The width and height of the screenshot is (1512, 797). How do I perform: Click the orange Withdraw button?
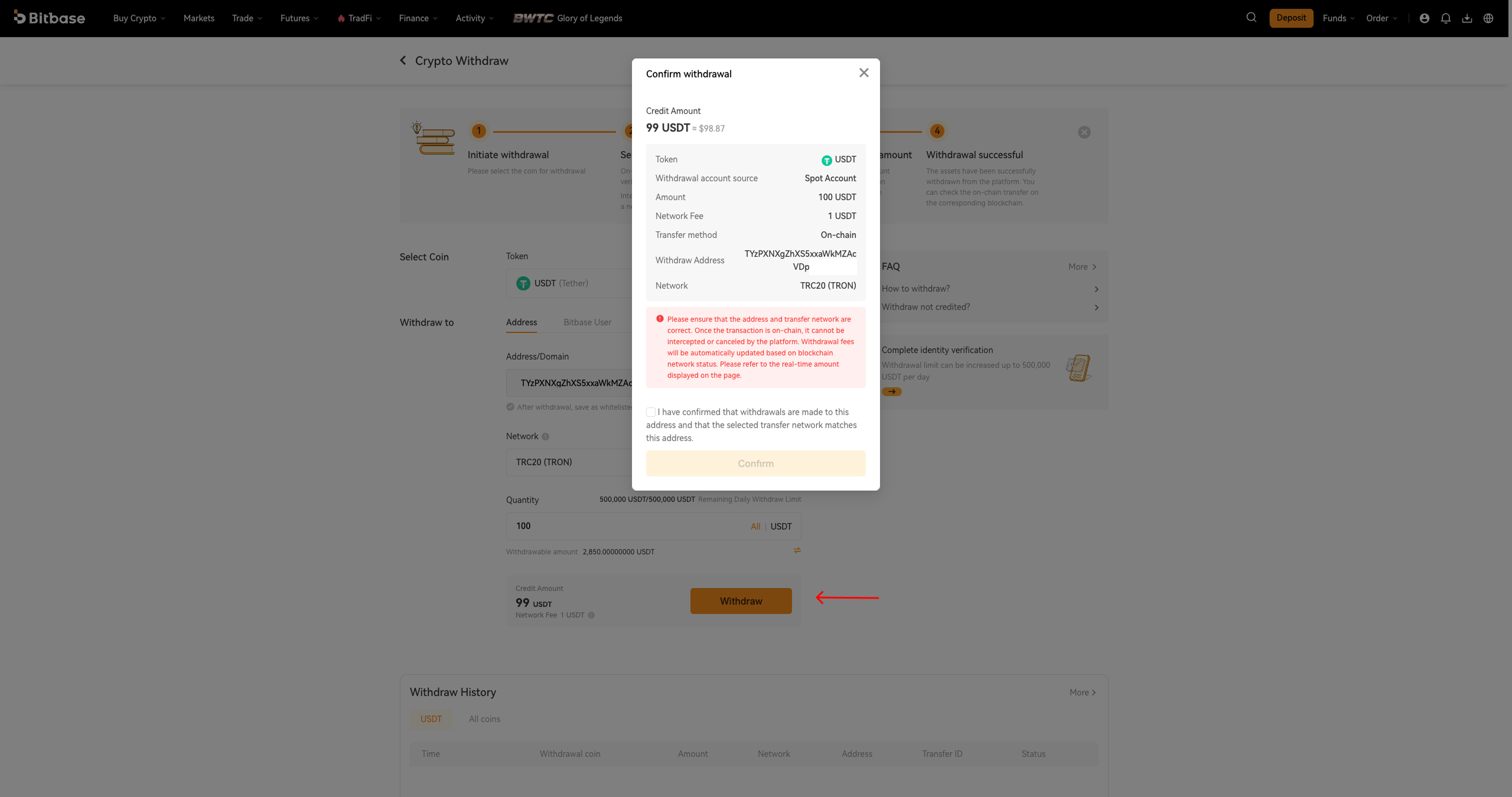click(741, 601)
